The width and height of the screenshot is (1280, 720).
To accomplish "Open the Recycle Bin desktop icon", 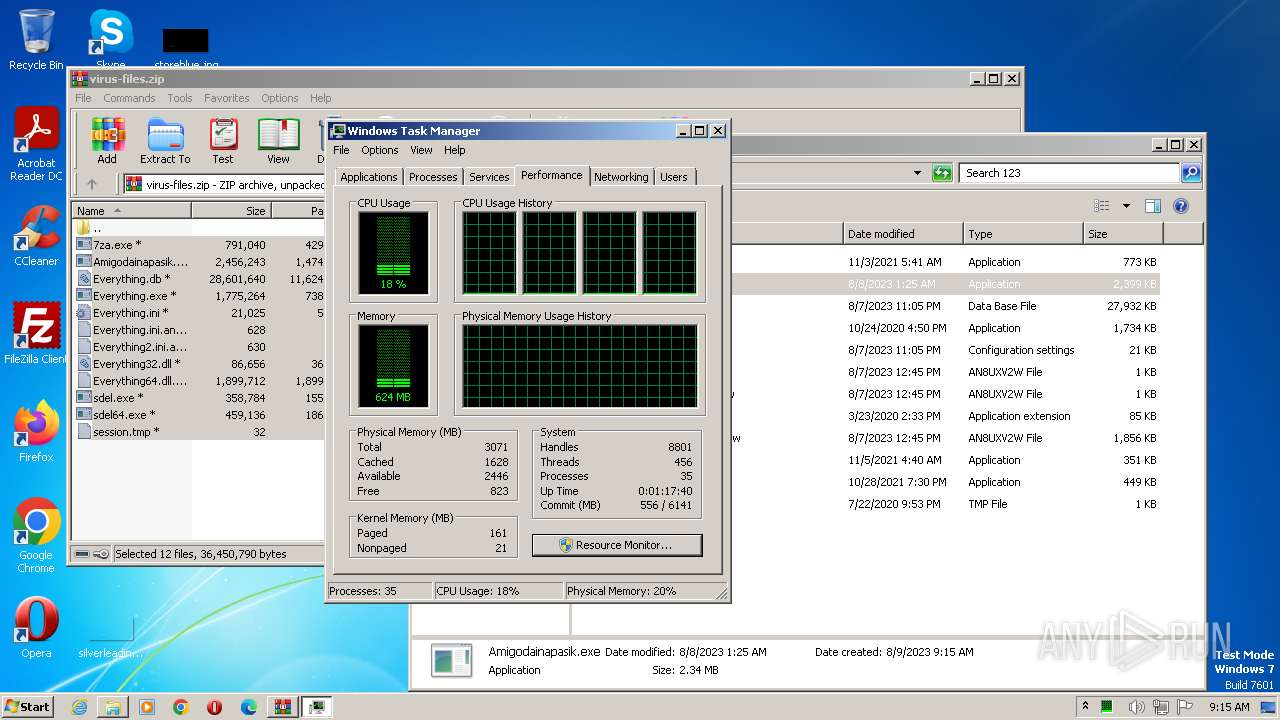I will click(x=36, y=40).
